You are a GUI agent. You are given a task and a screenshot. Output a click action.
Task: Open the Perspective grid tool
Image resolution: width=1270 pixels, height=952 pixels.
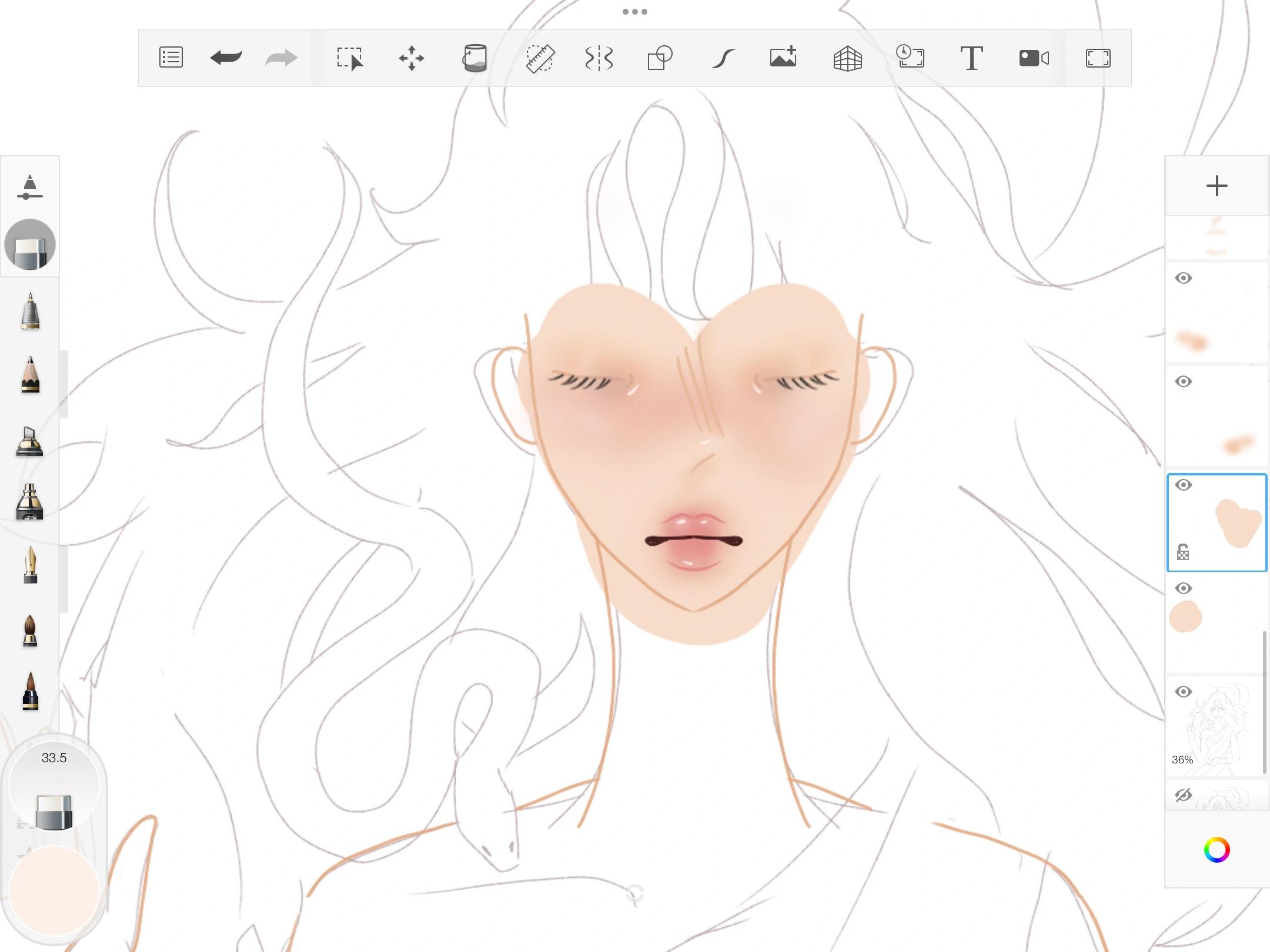click(x=847, y=58)
